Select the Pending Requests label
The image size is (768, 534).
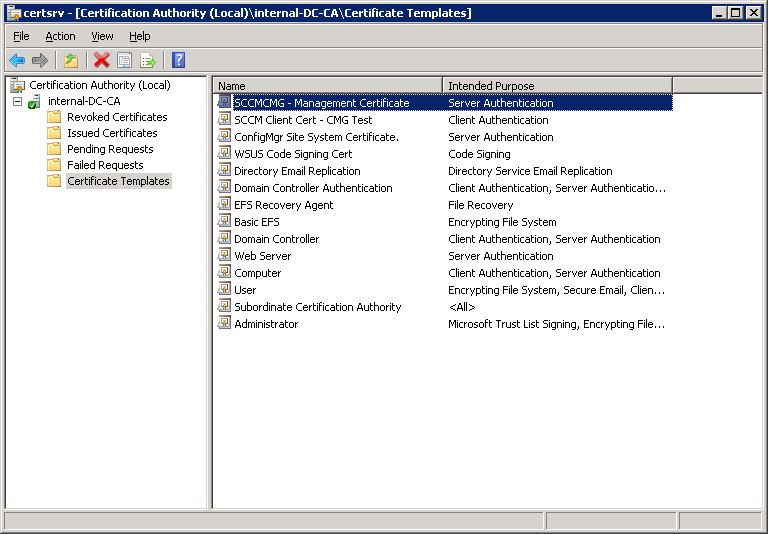coord(110,149)
